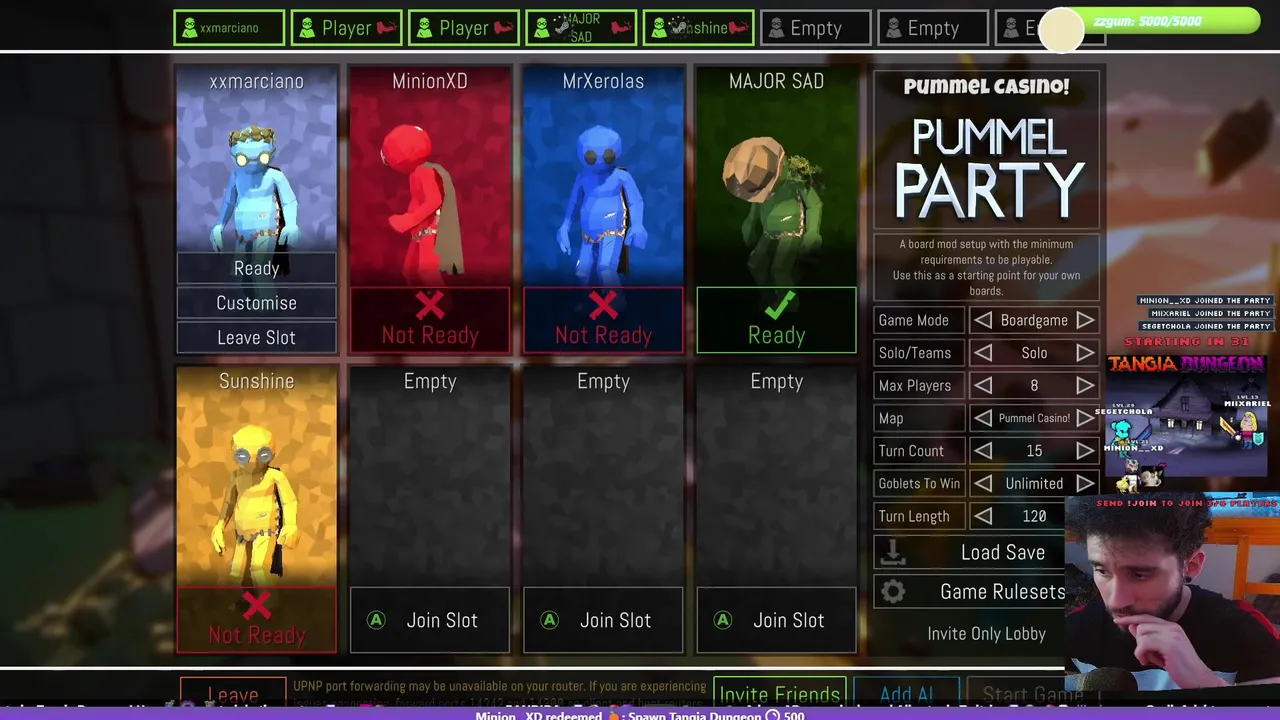The image size is (1280, 720).
Task: Click MAJOR SAD's green Ready status
Action: [776, 320]
